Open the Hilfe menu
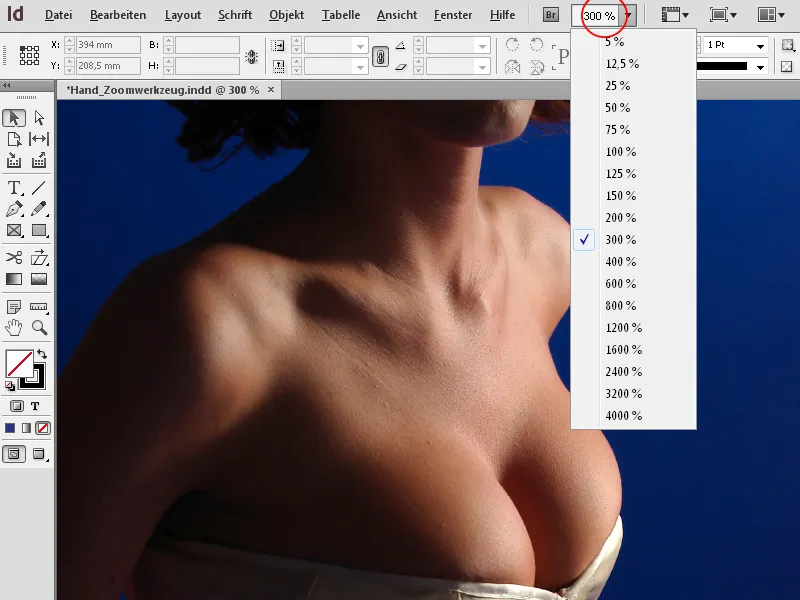 pyautogui.click(x=503, y=15)
